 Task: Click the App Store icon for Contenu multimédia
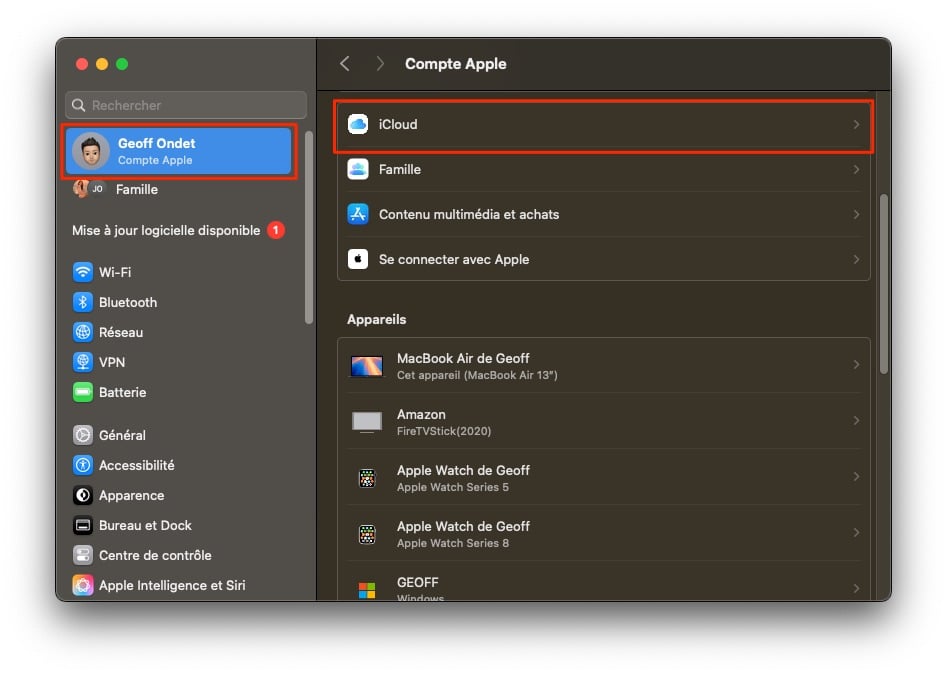[x=358, y=214]
